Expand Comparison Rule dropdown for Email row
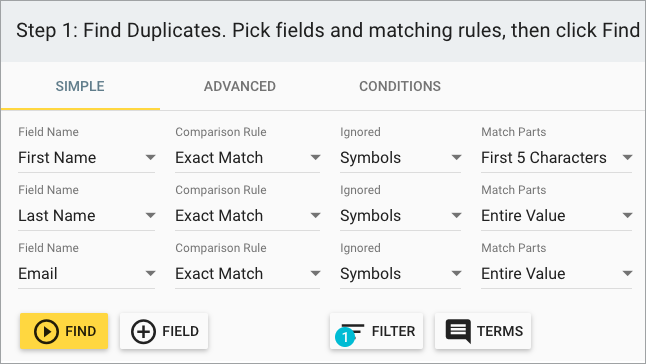 (248, 274)
